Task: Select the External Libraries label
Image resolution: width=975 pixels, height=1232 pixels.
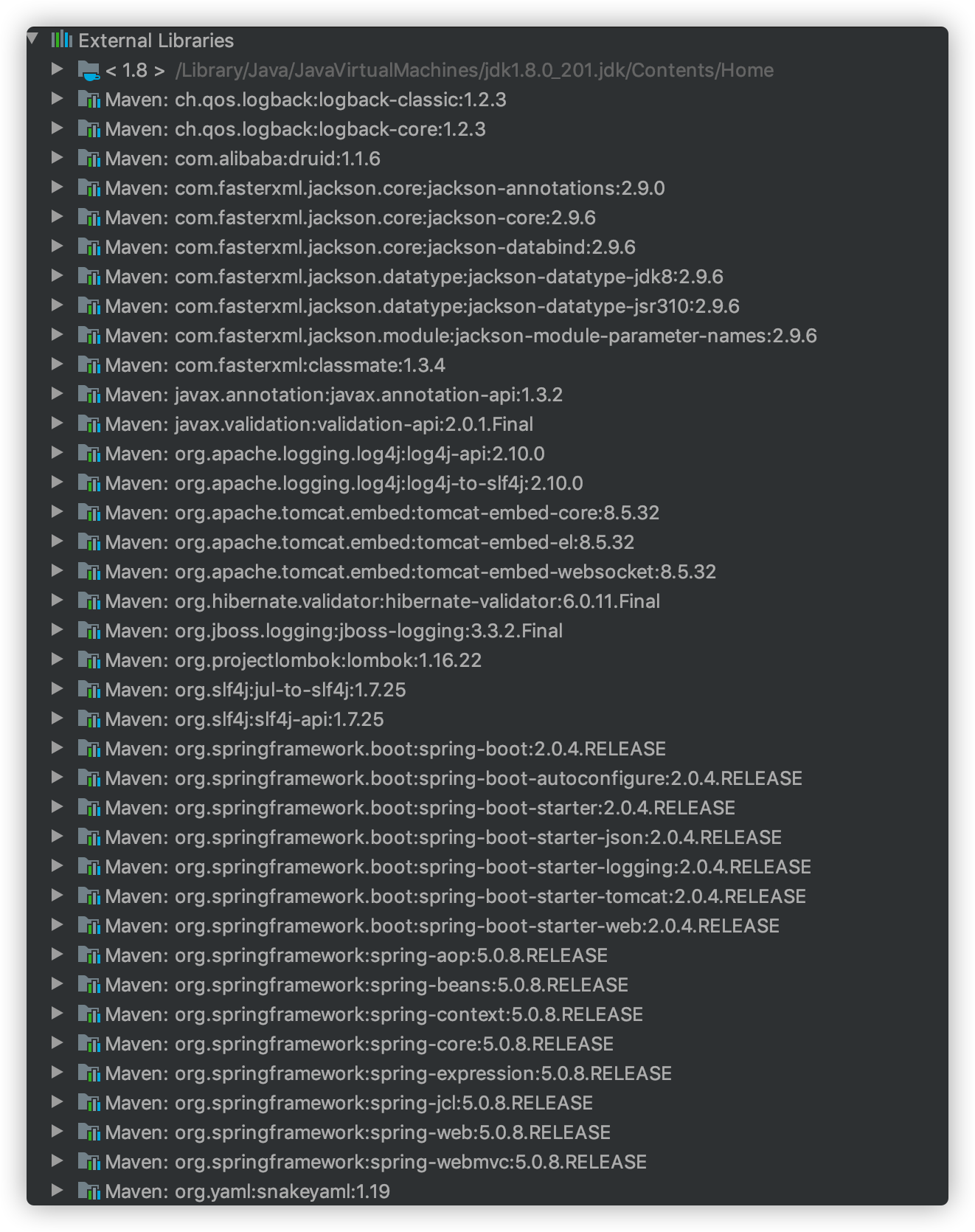Action: pos(156,41)
